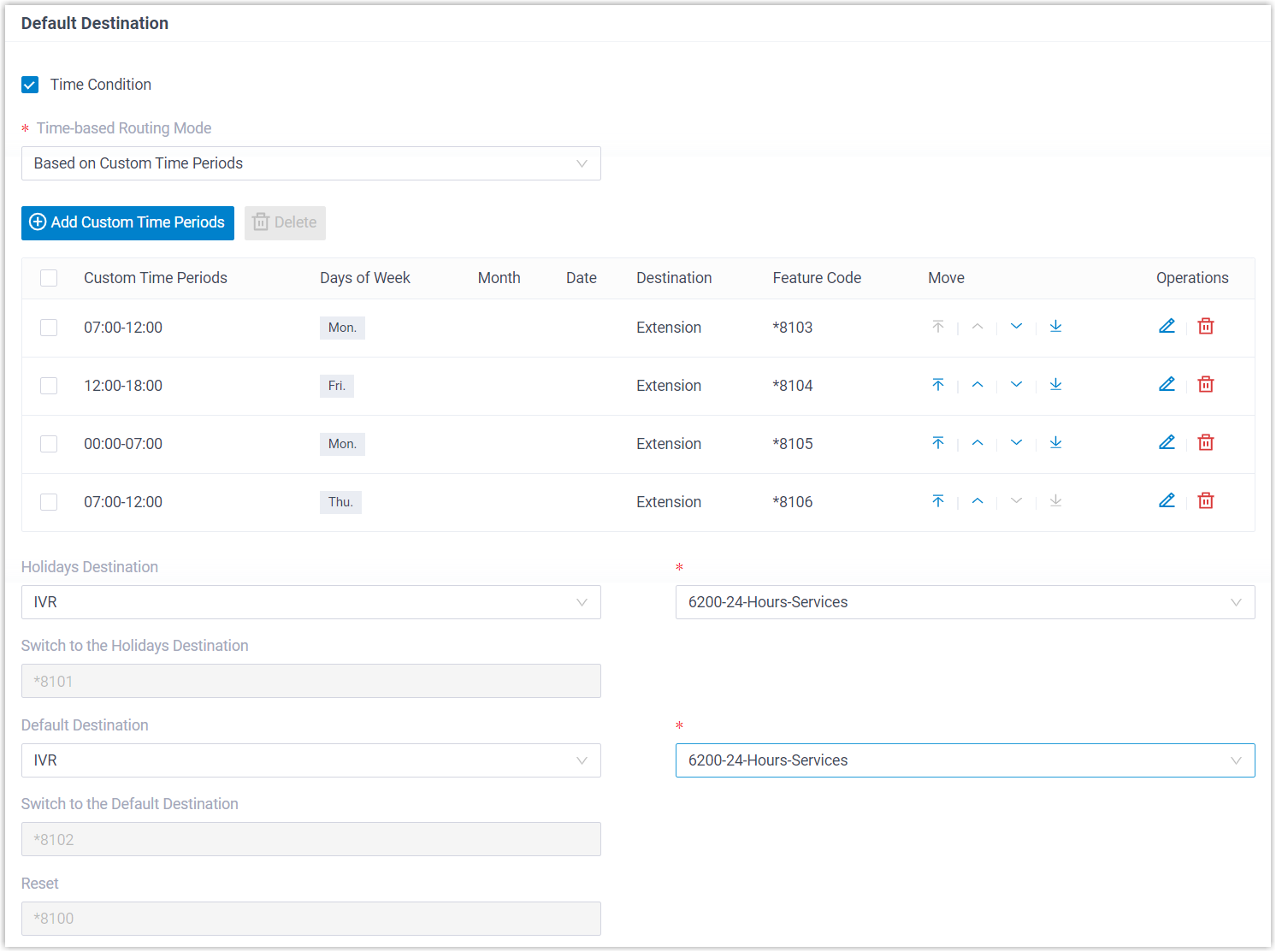Select all custom time periods checkbox
1276x952 pixels.
[49, 278]
